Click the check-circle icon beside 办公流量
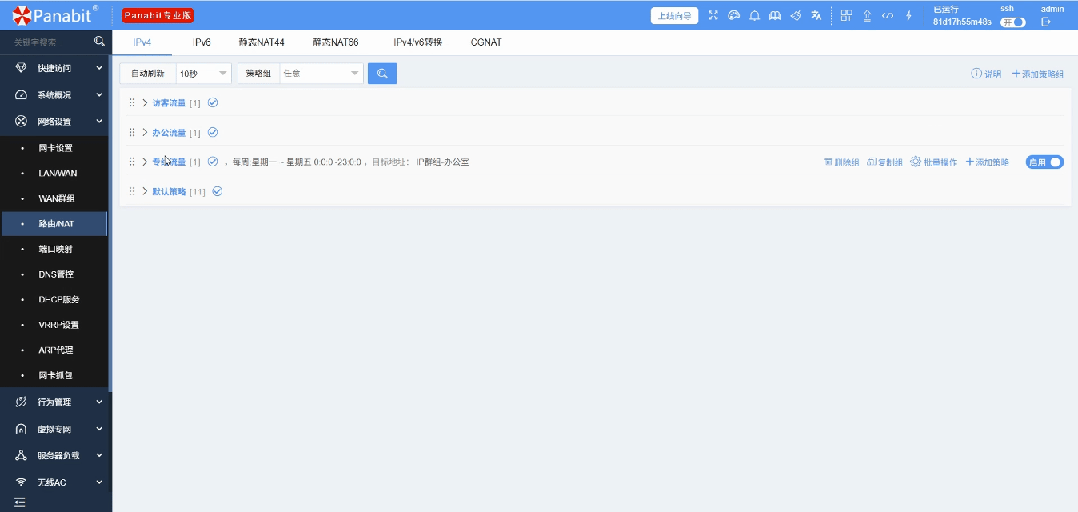This screenshot has height=512, width=1078. (213, 132)
